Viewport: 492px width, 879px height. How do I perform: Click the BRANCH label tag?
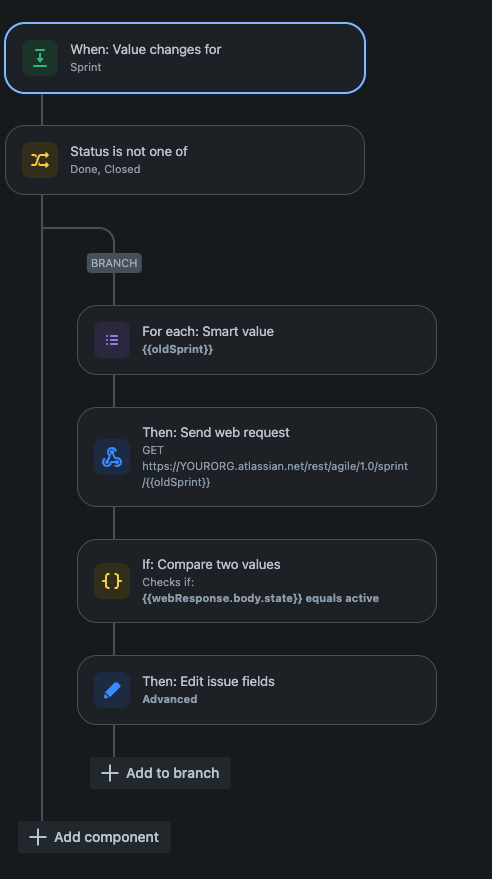114,263
